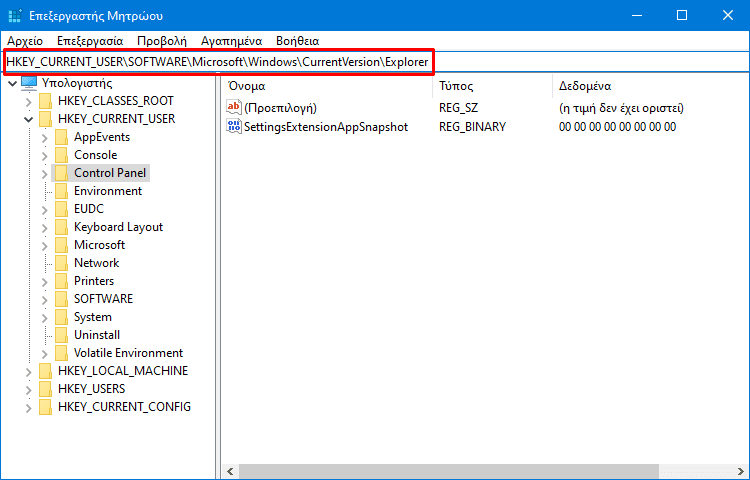Click the SOFTWARE folder icon
The height and width of the screenshot is (480, 750).
pos(61,299)
